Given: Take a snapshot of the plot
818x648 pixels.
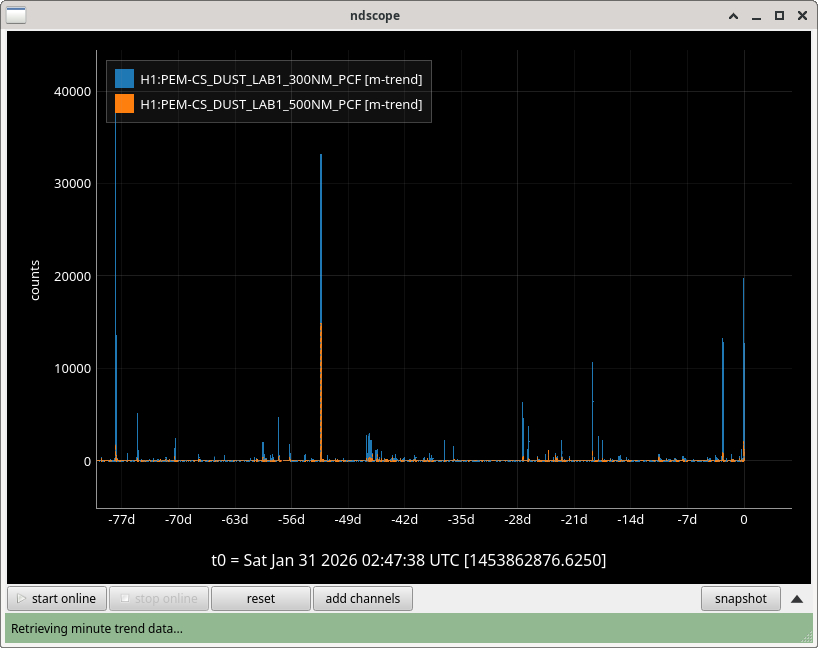Looking at the screenshot, I should pos(740,599).
